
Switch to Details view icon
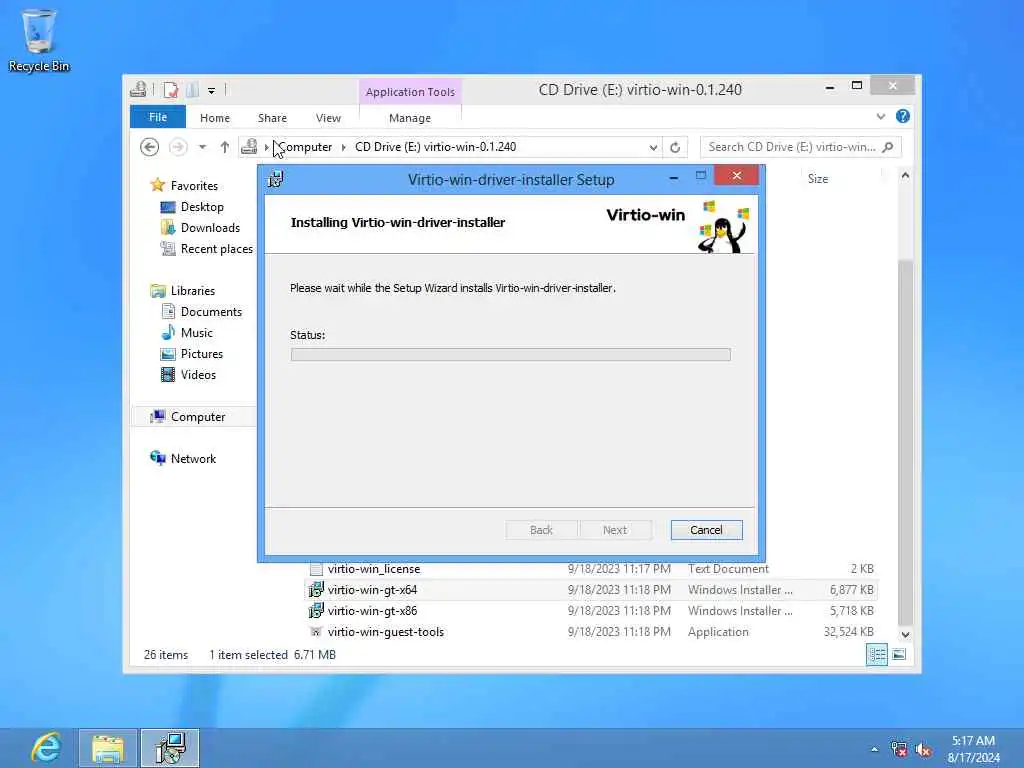tap(876, 654)
